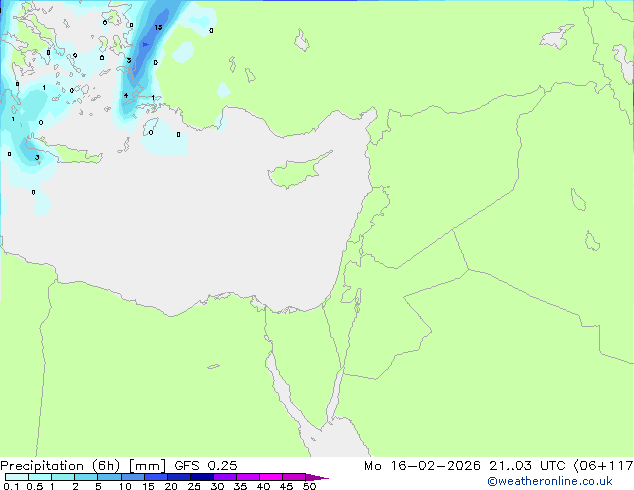Click the '4' mm value on the map
The height and width of the screenshot is (490, 634).
point(126,95)
